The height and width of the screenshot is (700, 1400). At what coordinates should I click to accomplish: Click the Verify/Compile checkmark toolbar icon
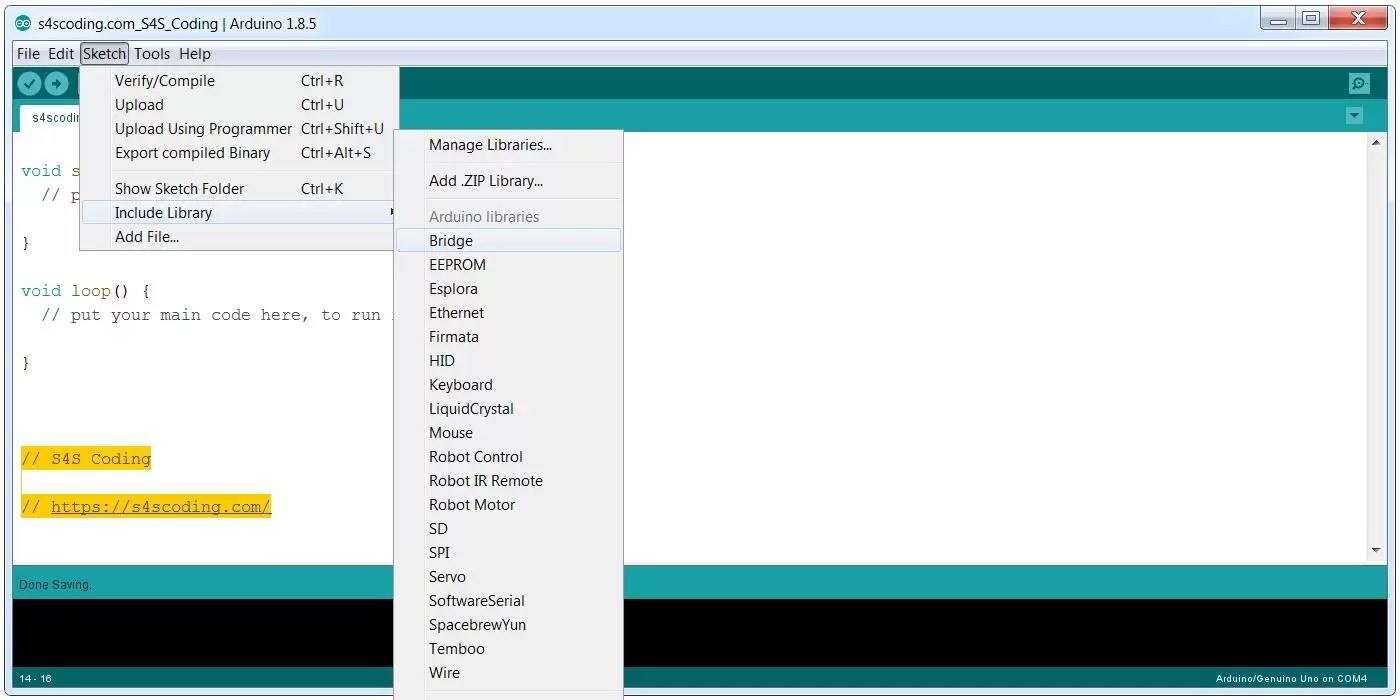(x=29, y=83)
